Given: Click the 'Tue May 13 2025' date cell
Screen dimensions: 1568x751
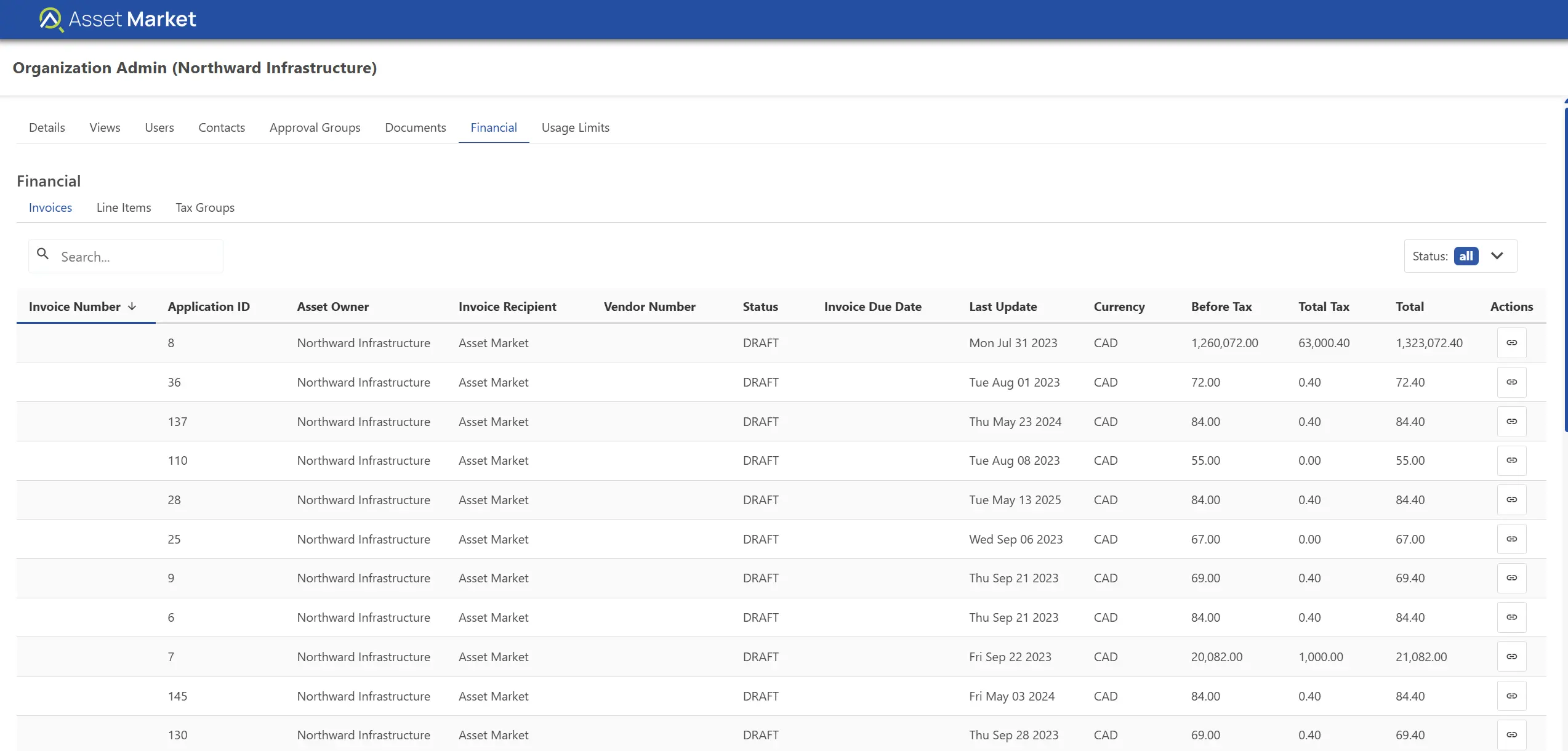Looking at the screenshot, I should [1015, 500].
